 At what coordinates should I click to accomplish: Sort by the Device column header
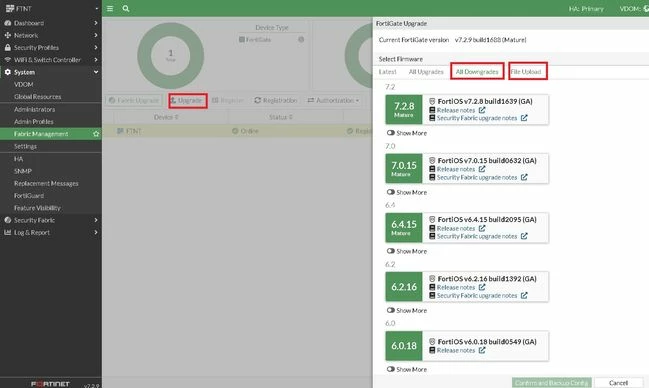pyautogui.click(x=166, y=117)
